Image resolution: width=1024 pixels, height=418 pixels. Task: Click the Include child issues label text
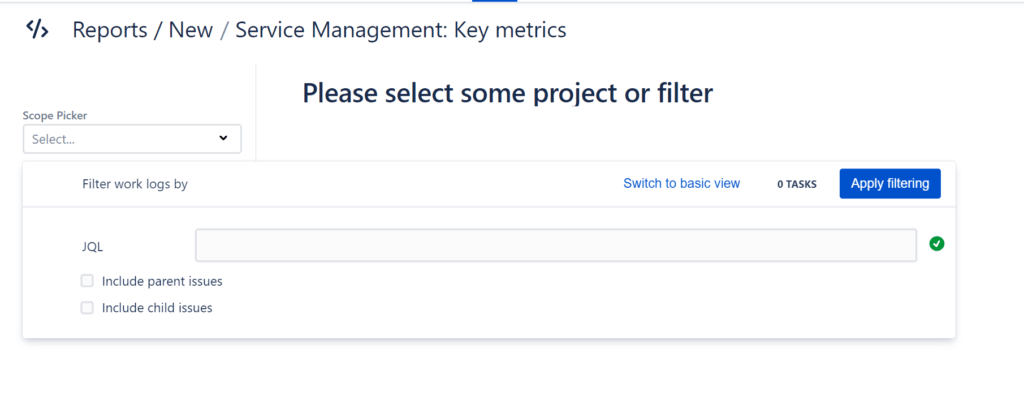[x=157, y=308]
